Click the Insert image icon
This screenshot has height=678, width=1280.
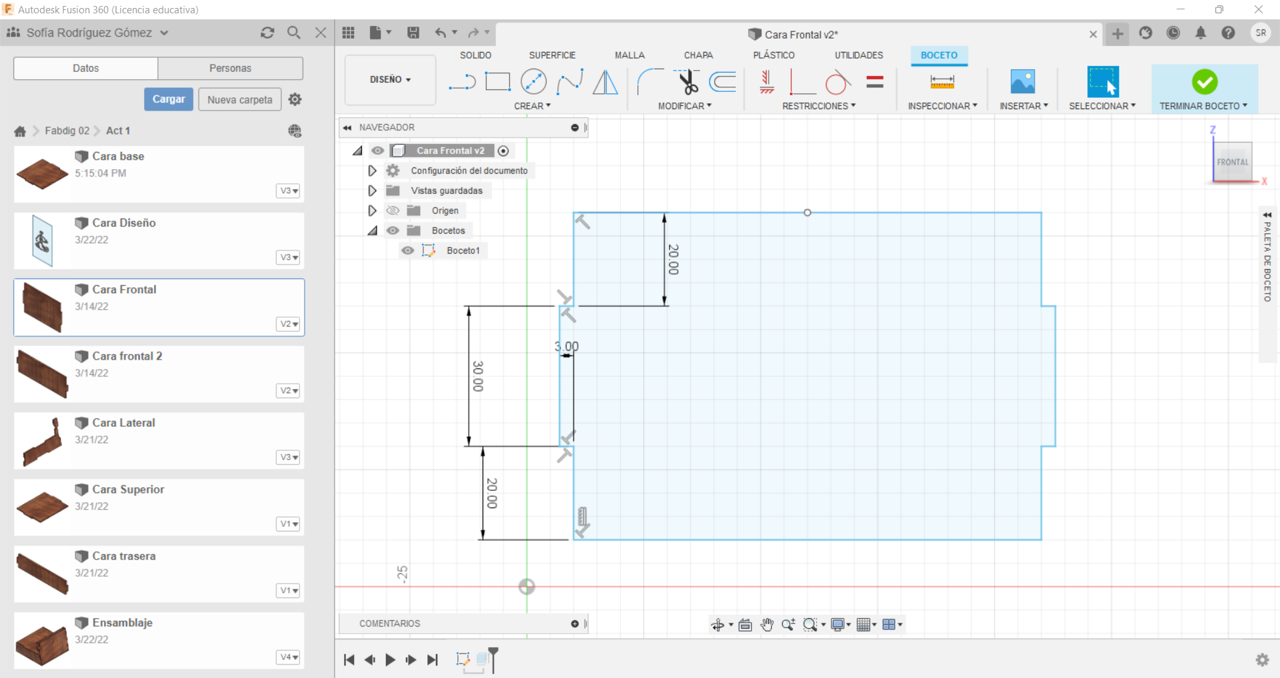(x=1022, y=82)
